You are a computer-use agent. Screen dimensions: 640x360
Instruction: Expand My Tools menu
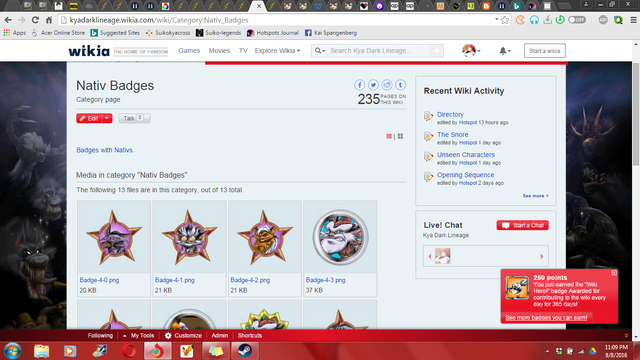[138, 336]
